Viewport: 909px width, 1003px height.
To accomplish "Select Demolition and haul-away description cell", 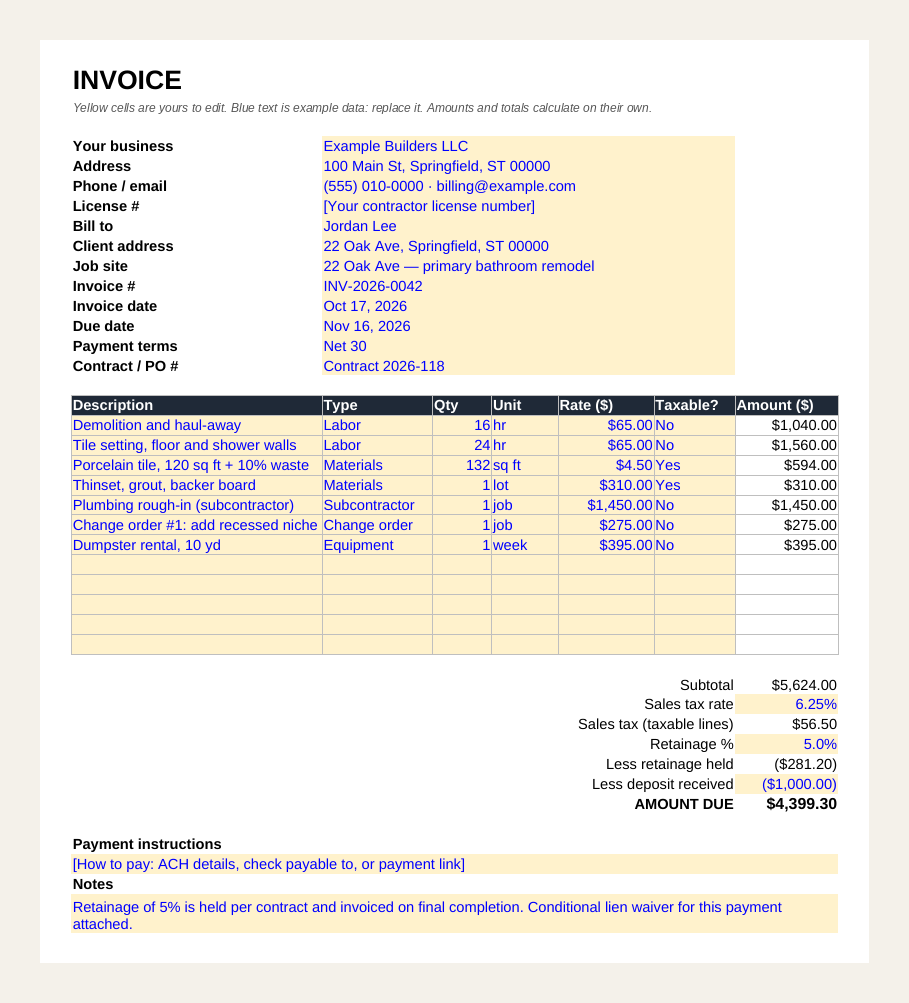I will [x=197, y=425].
